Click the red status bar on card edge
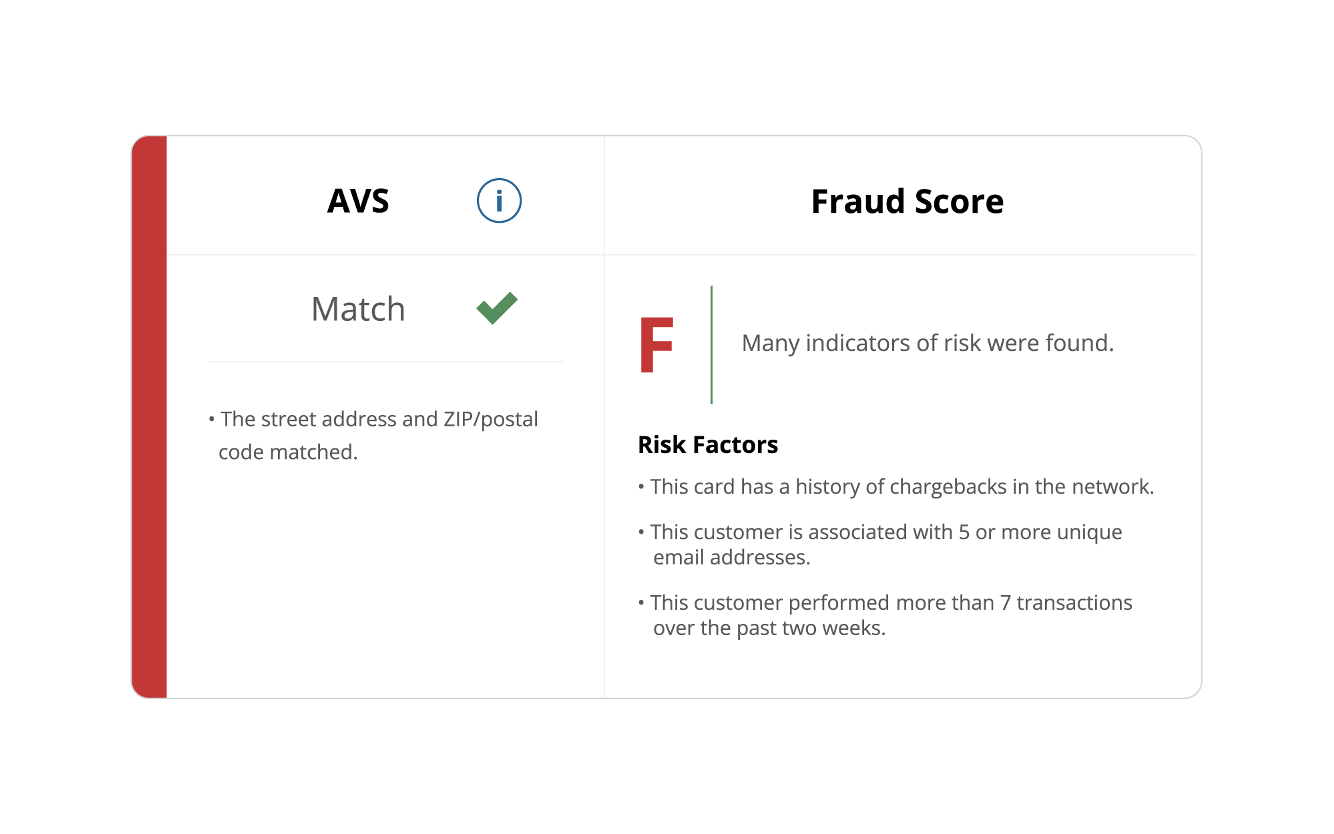 (149, 416)
